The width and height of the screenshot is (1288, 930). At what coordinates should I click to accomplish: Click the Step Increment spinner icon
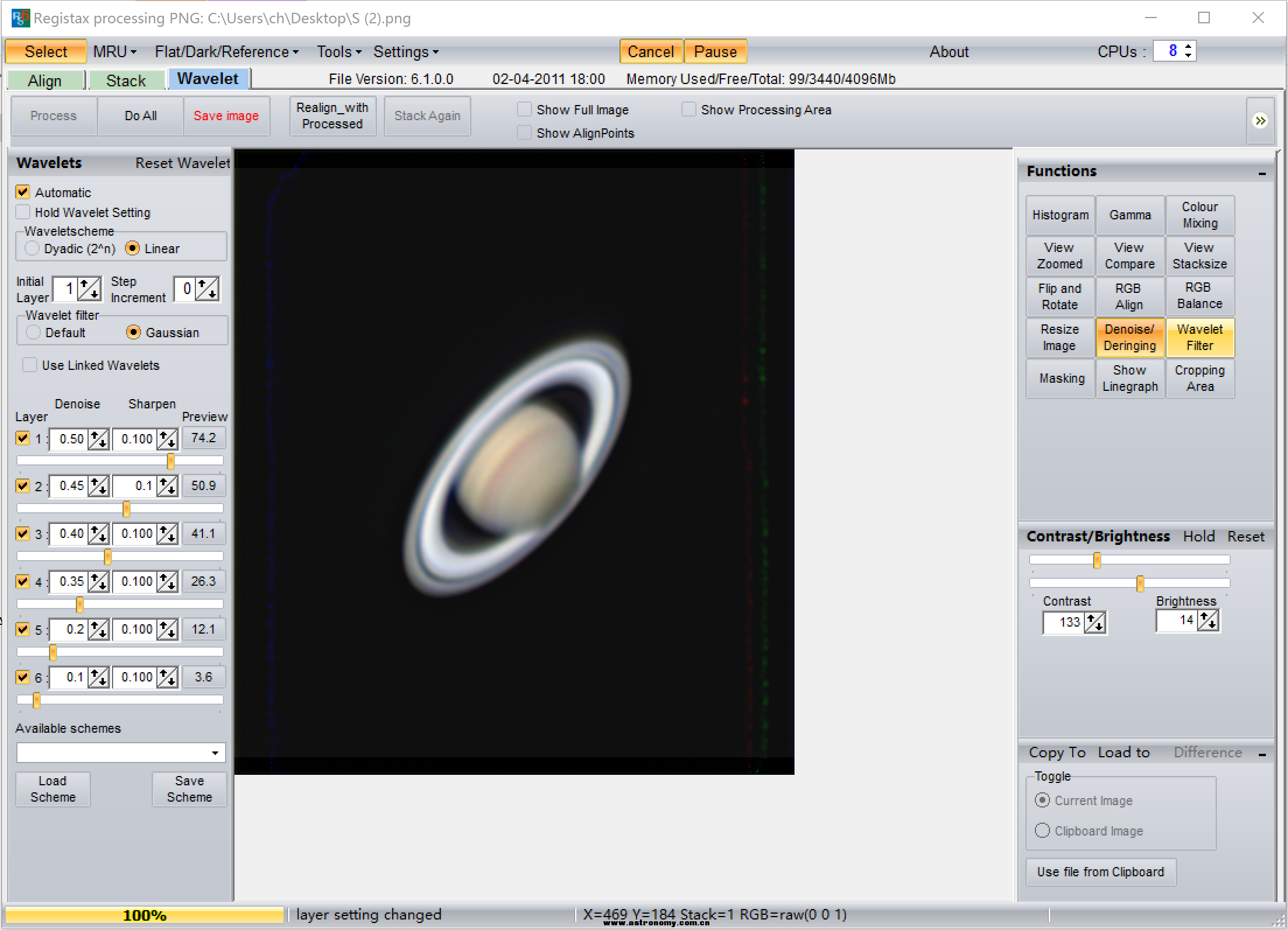click(207, 289)
